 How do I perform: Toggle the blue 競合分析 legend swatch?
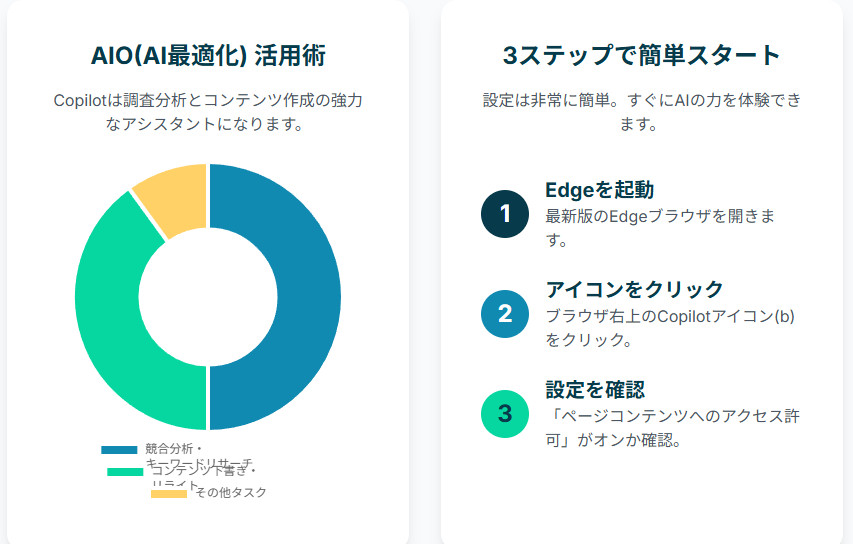coord(119,449)
